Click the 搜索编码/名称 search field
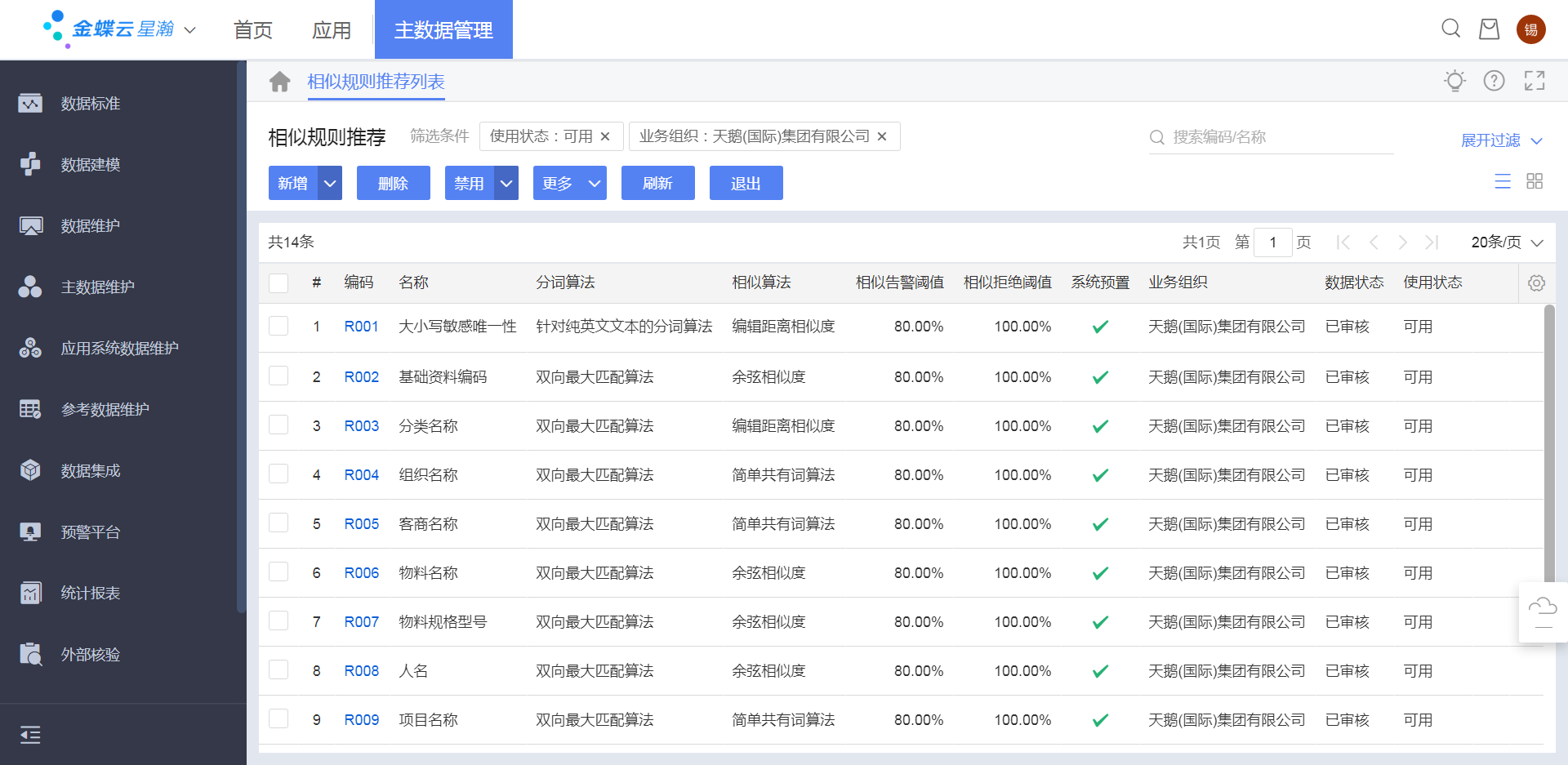This screenshot has height=765, width=1568. click(x=1271, y=137)
